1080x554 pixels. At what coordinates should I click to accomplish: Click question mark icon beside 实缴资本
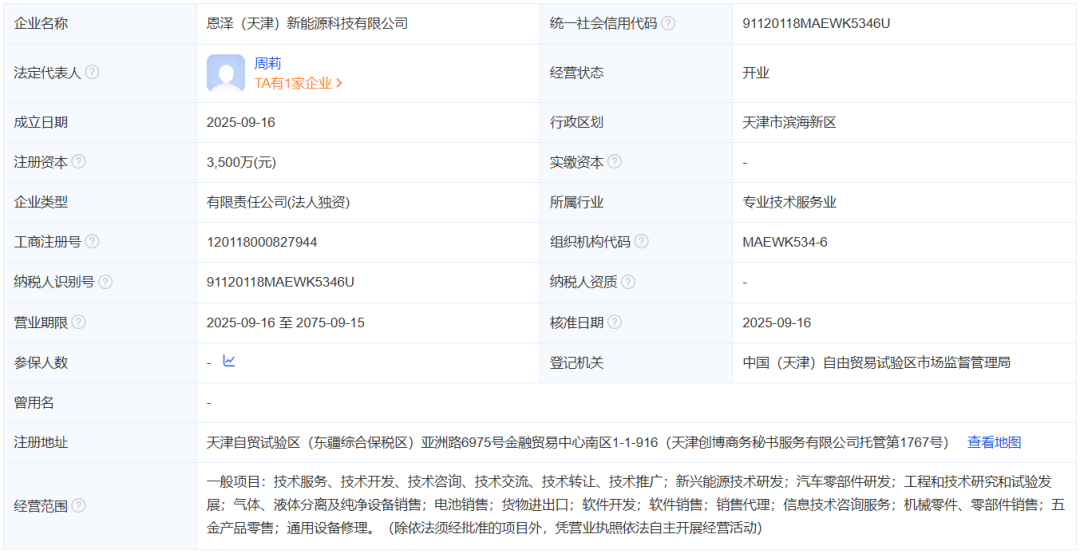614,162
